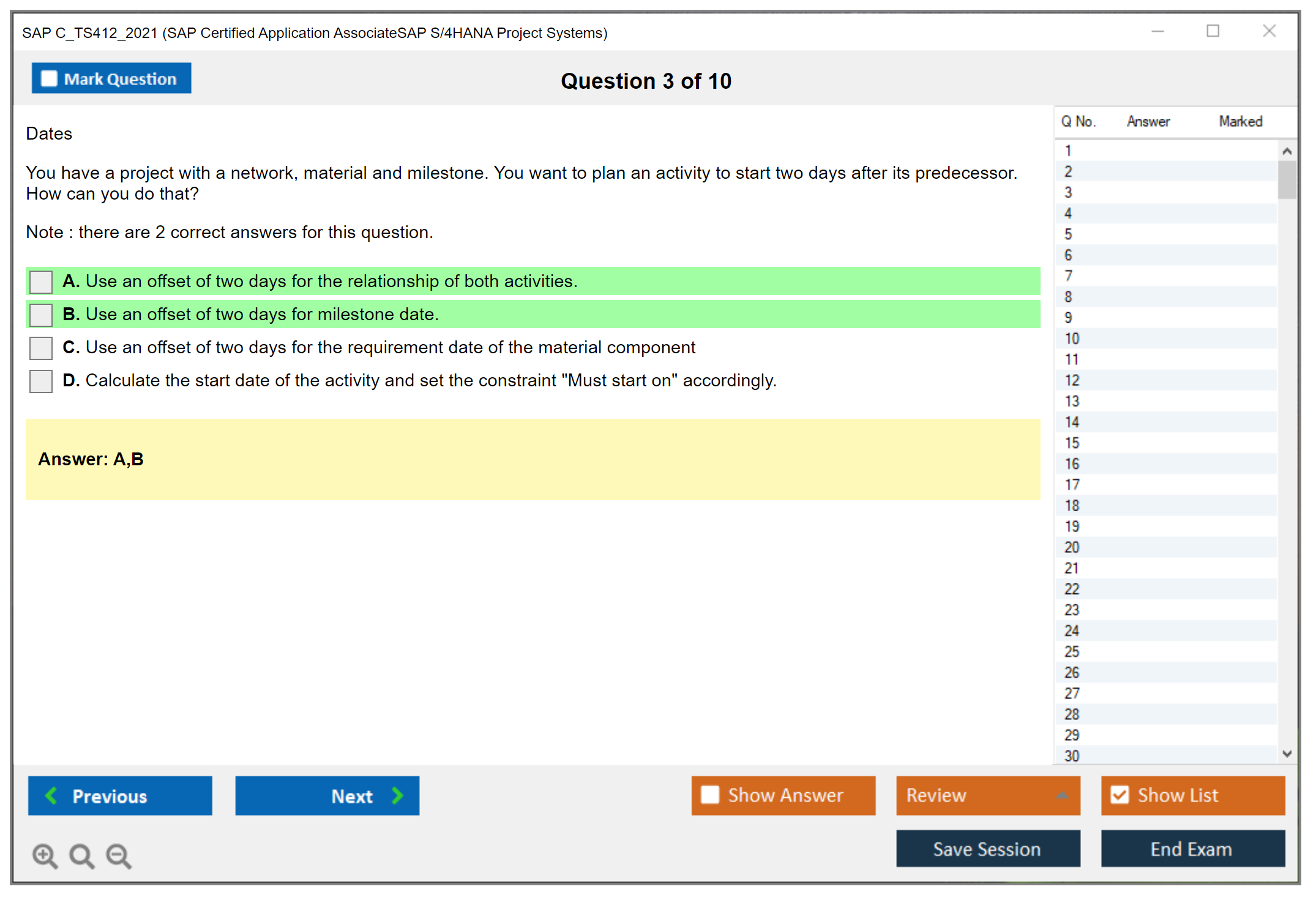The height and width of the screenshot is (900, 1316).
Task: Toggle the Show Answer checkbox
Action: tap(710, 795)
